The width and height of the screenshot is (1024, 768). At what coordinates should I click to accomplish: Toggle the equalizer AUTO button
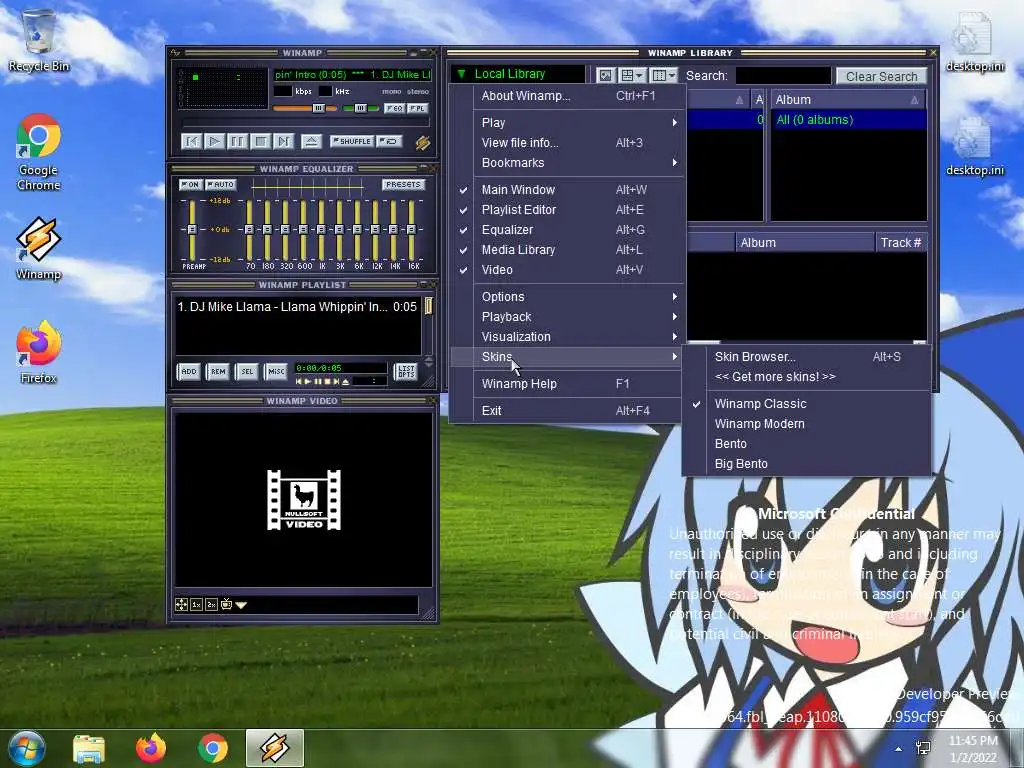(221, 185)
